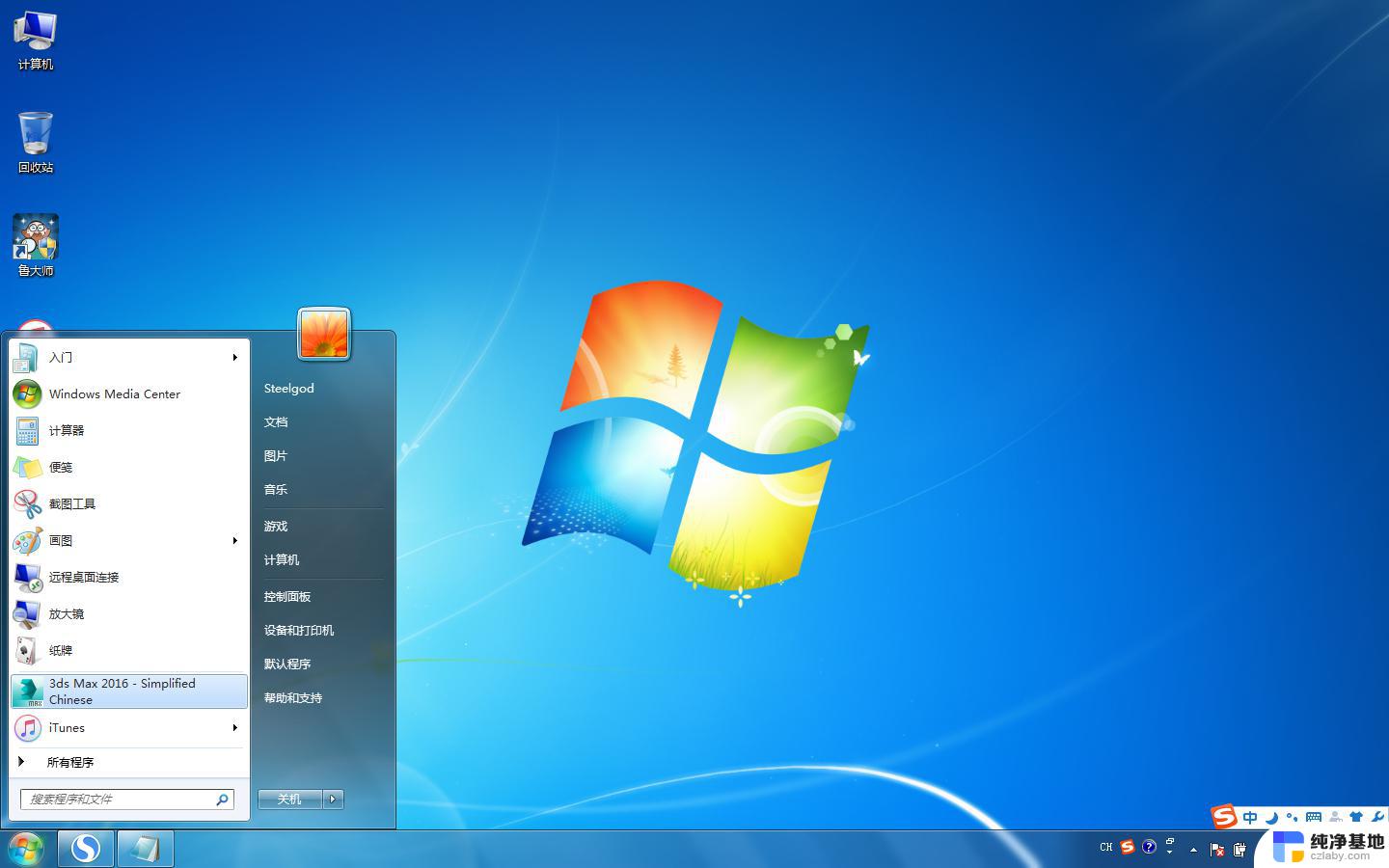Viewport: 1389px width, 868px height.
Task: Open iTunes from the Start menu
Action: [x=128, y=727]
